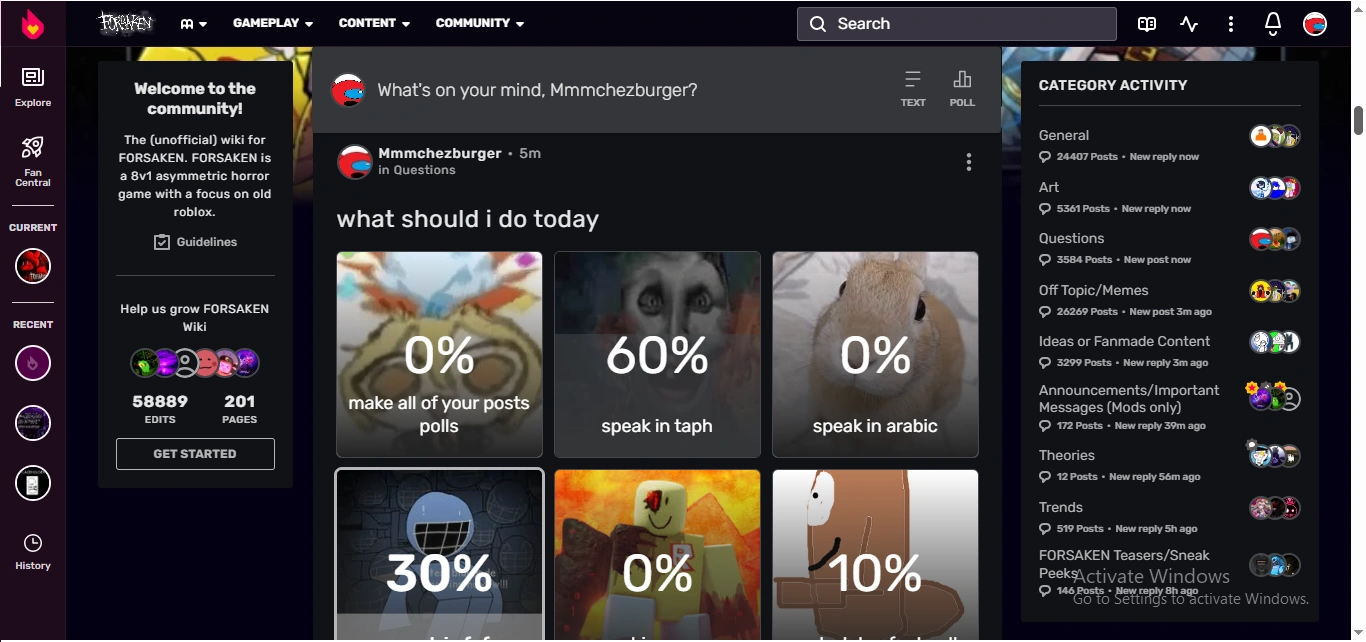This screenshot has height=642, width=1366.
Task: Click General category participant avatars
Action: [x=1275, y=136]
